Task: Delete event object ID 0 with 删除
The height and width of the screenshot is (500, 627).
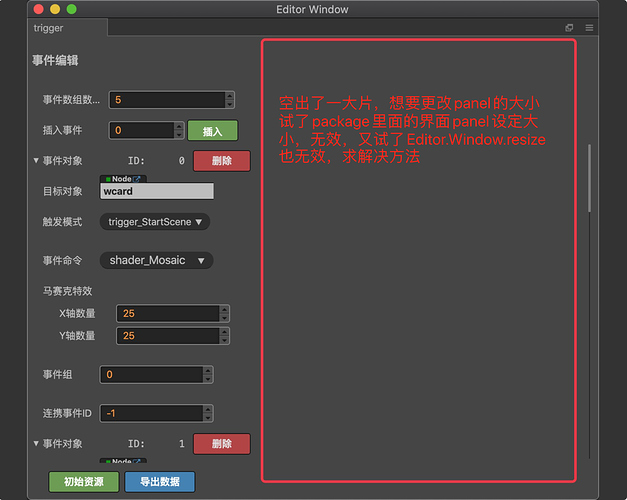Action: tap(222, 161)
